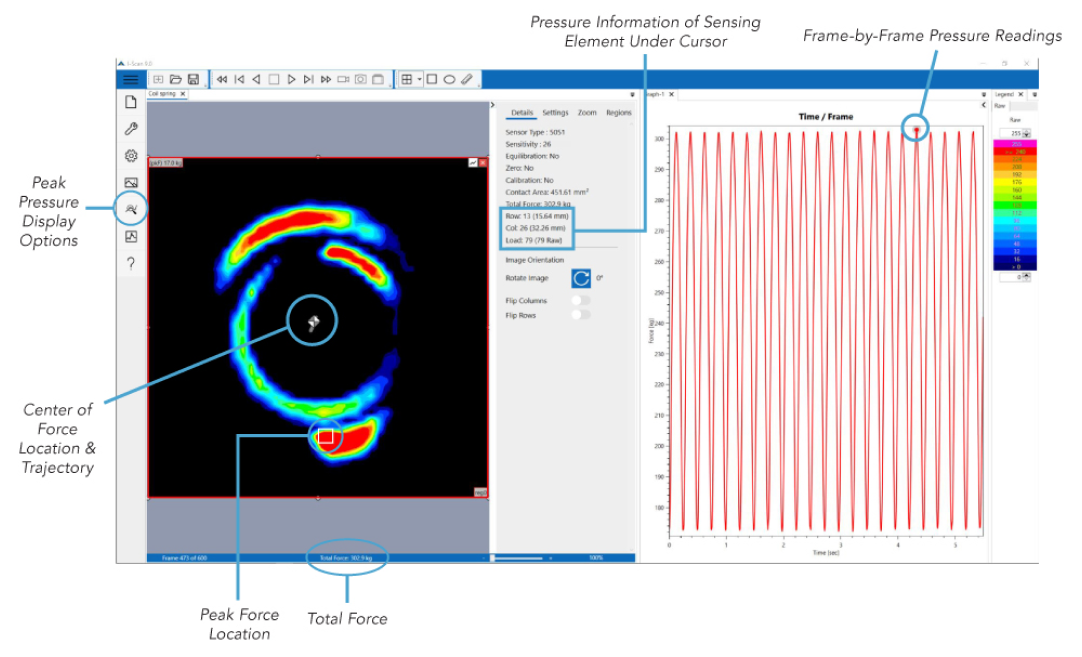Select the Coil spring document tab
This screenshot has width=1082, height=657.
[162, 93]
